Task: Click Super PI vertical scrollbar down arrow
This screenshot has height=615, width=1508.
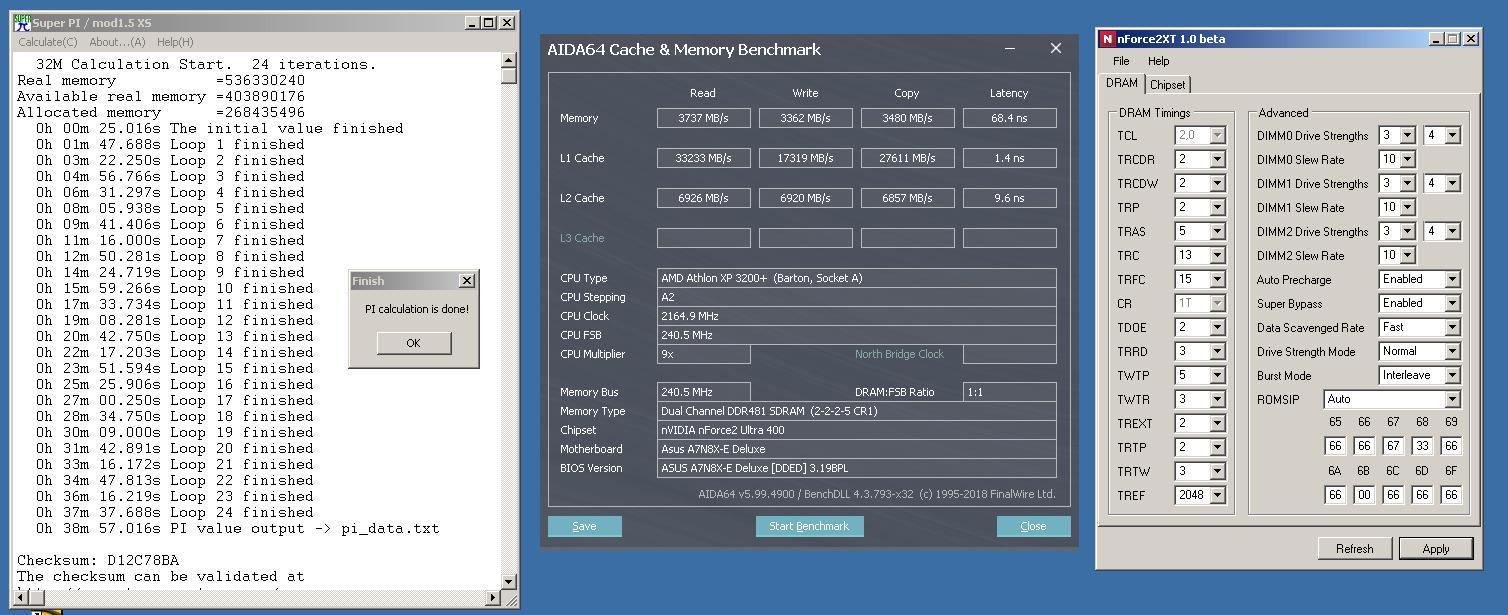Action: 509,581
